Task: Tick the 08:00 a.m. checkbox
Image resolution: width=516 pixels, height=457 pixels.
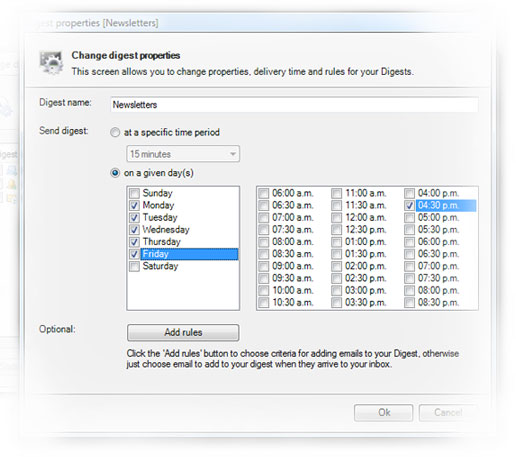Action: coord(264,242)
